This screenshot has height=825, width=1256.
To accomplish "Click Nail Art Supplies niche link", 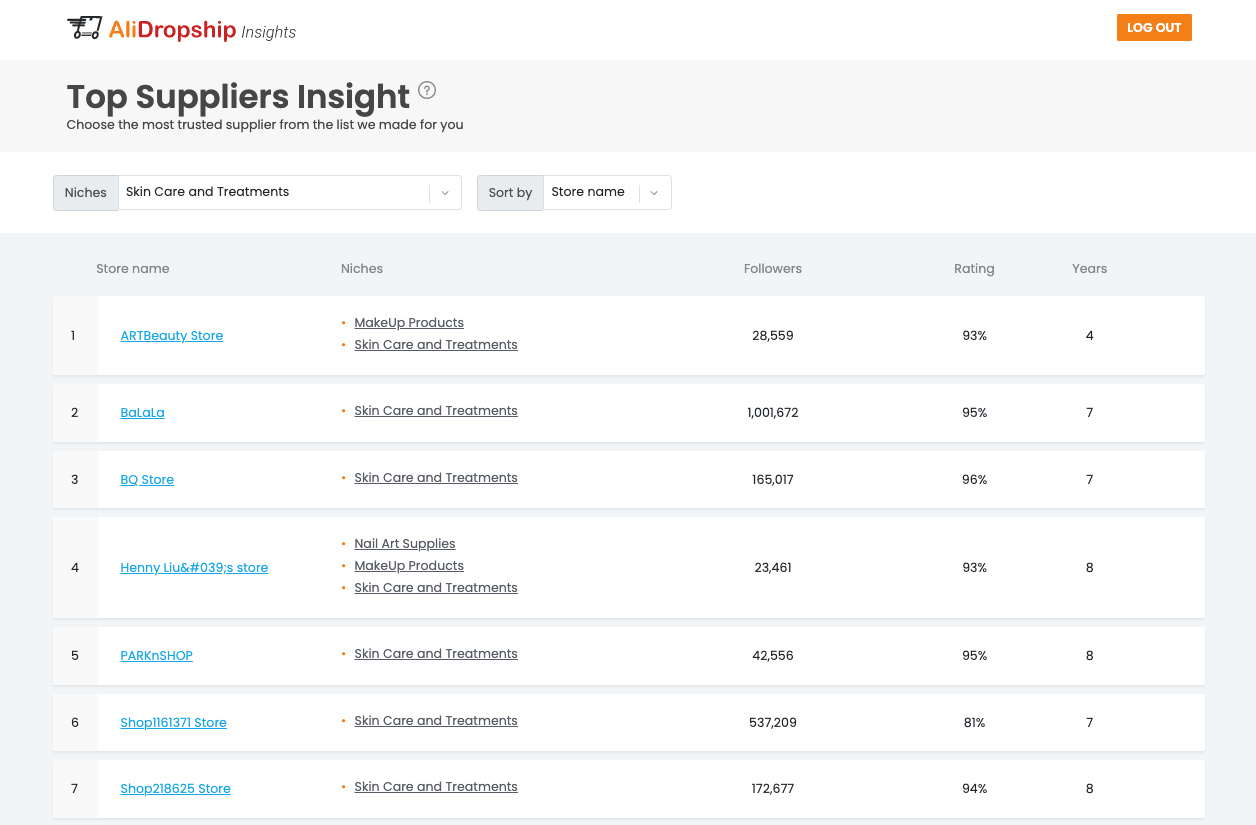I will click(x=405, y=544).
